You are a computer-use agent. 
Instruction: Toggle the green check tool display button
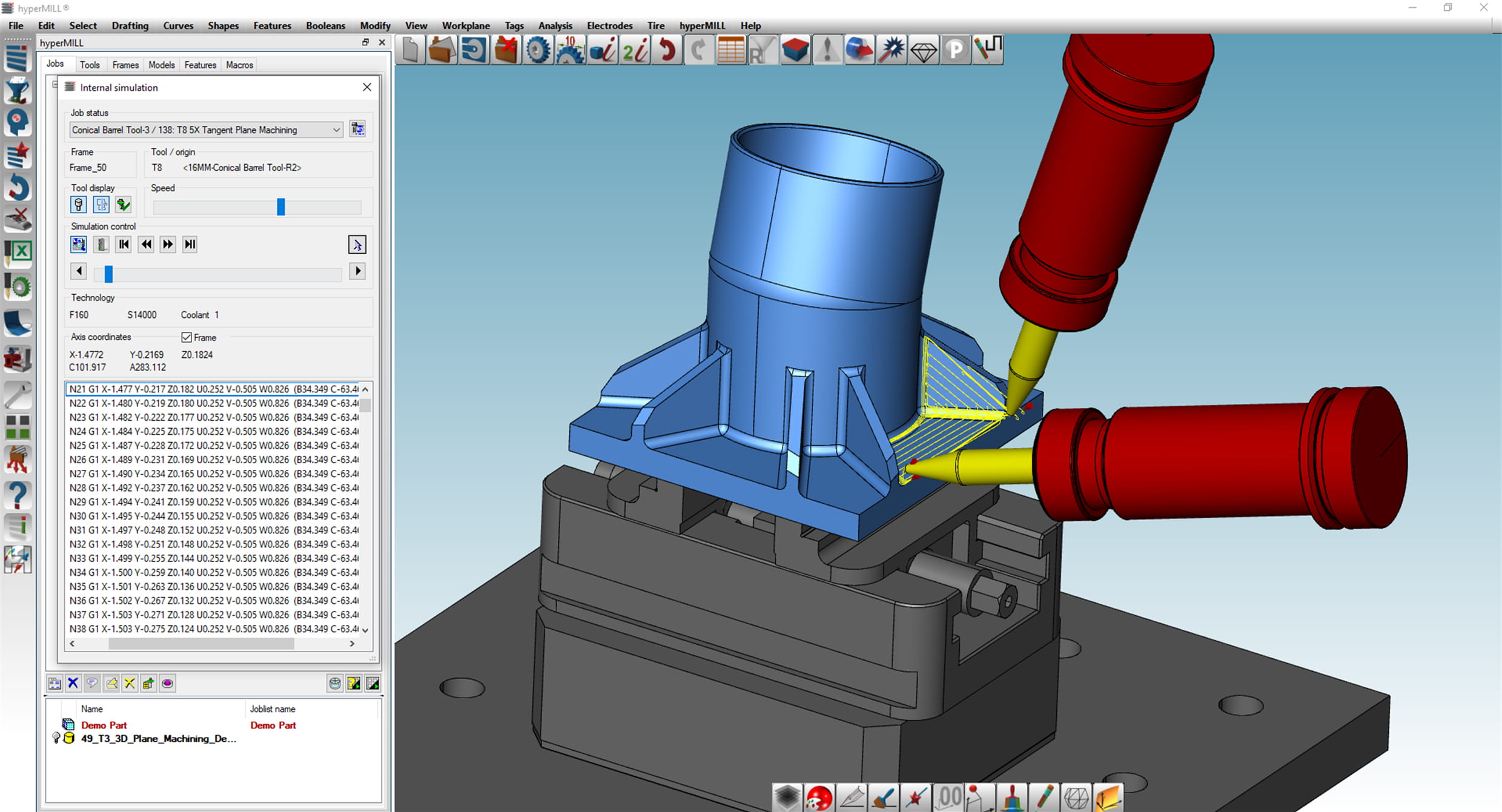point(124,205)
